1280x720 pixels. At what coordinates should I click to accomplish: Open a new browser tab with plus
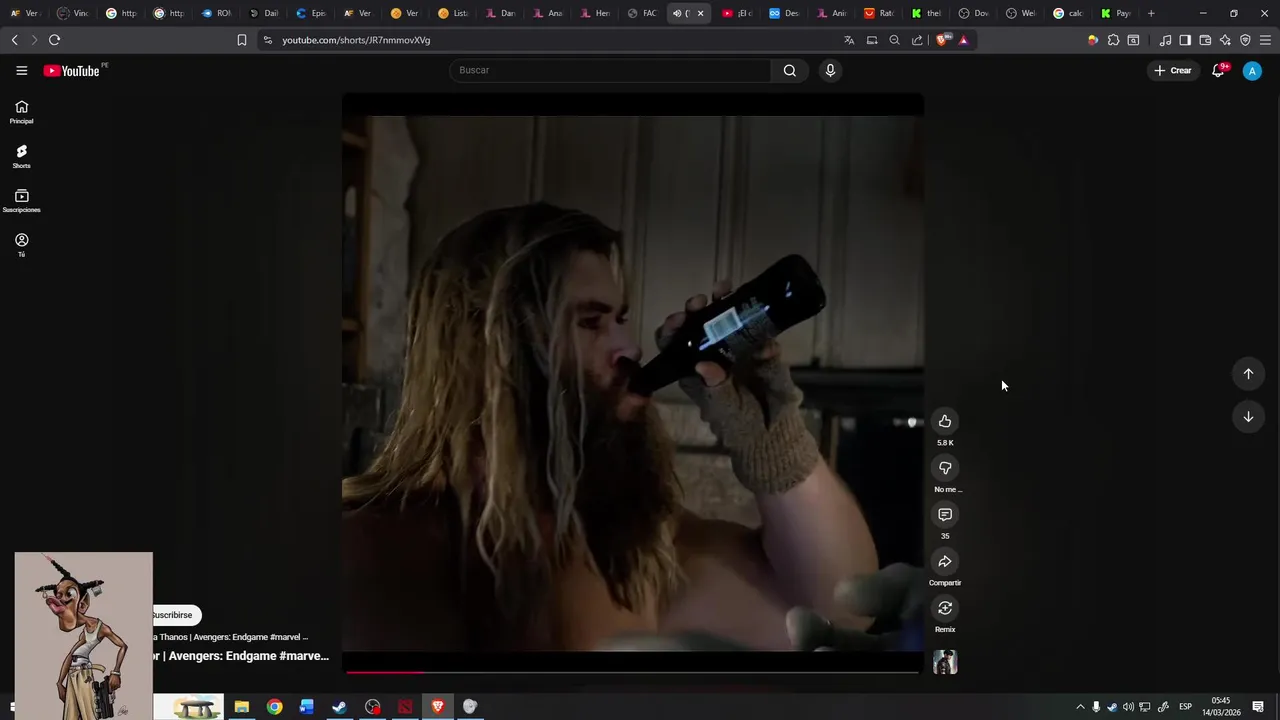coord(1151,13)
